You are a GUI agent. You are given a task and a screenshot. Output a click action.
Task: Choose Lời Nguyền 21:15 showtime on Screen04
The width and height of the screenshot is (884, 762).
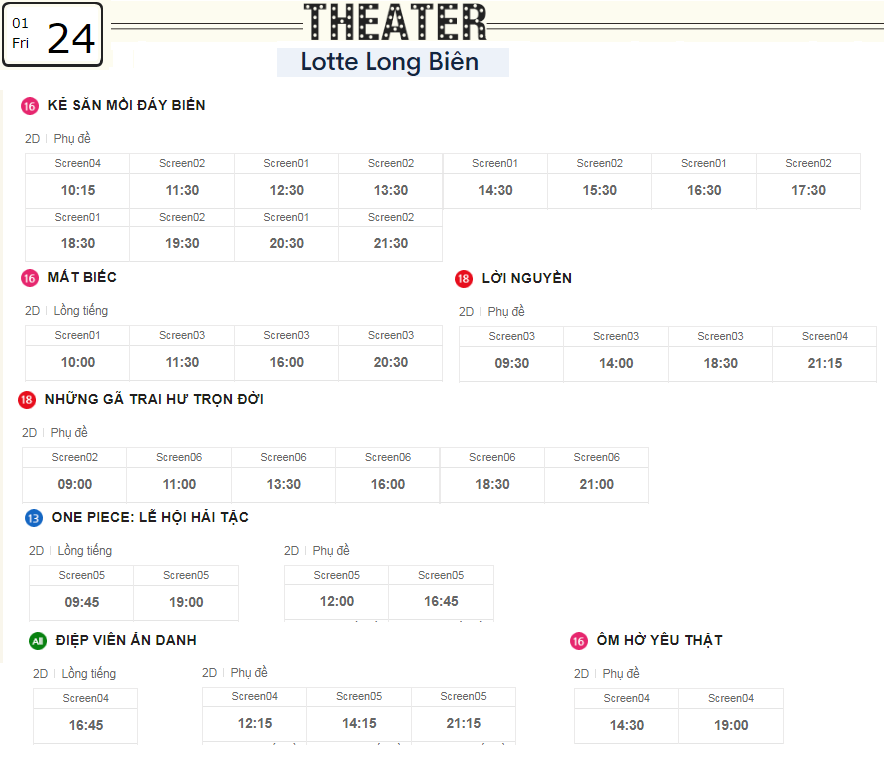pyautogui.click(x=824, y=354)
